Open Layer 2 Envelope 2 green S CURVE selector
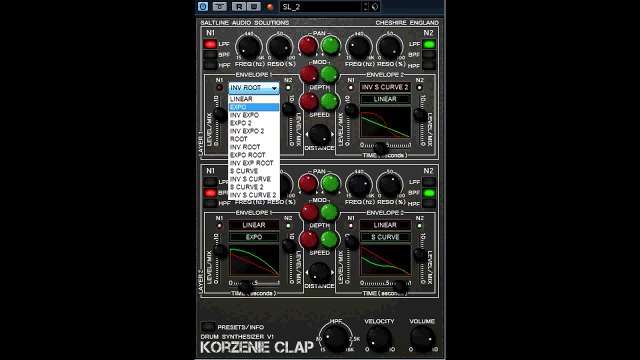 click(385, 237)
